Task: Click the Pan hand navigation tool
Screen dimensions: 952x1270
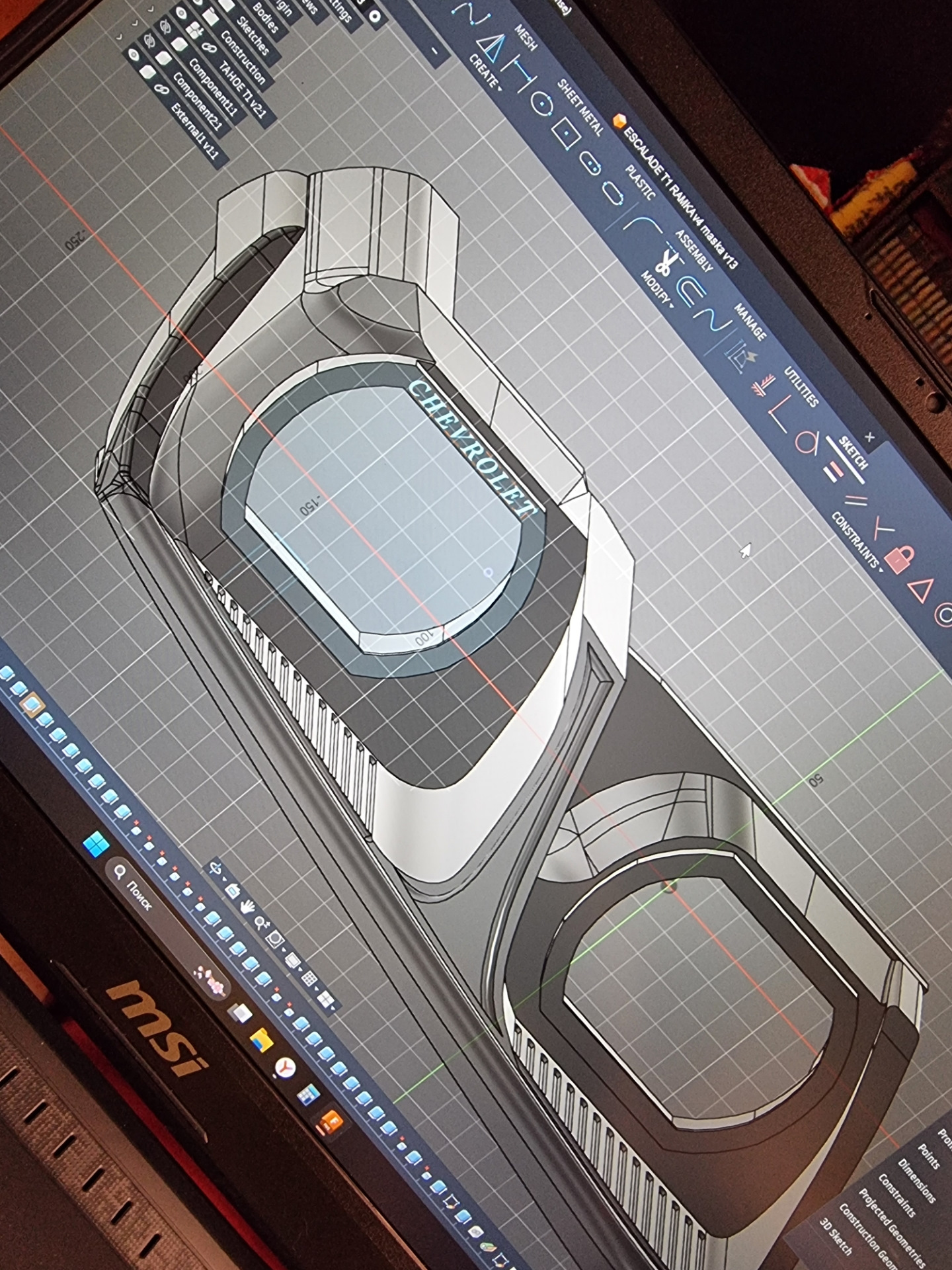Action: point(249,908)
